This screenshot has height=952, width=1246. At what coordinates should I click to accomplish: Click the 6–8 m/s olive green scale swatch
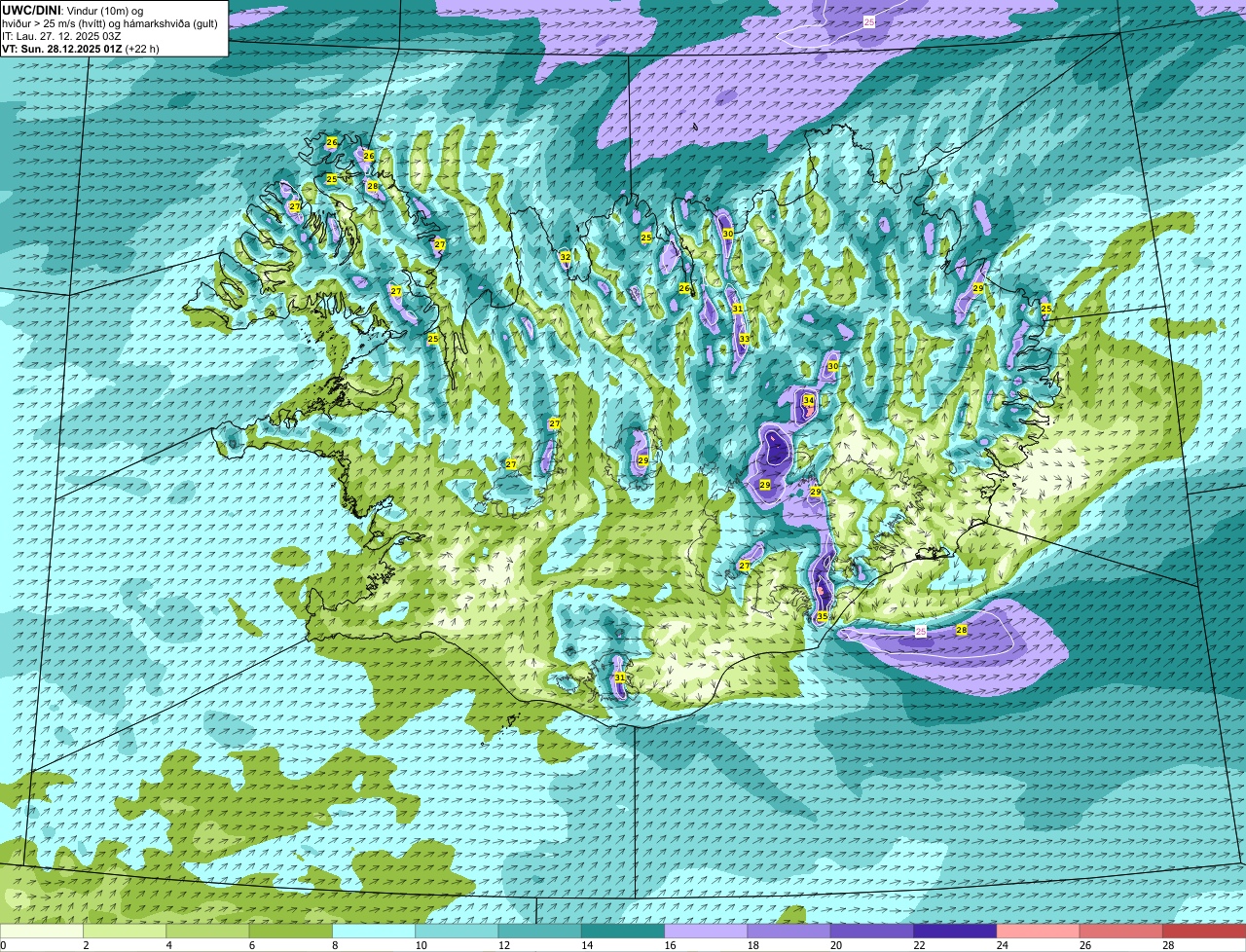(291, 931)
